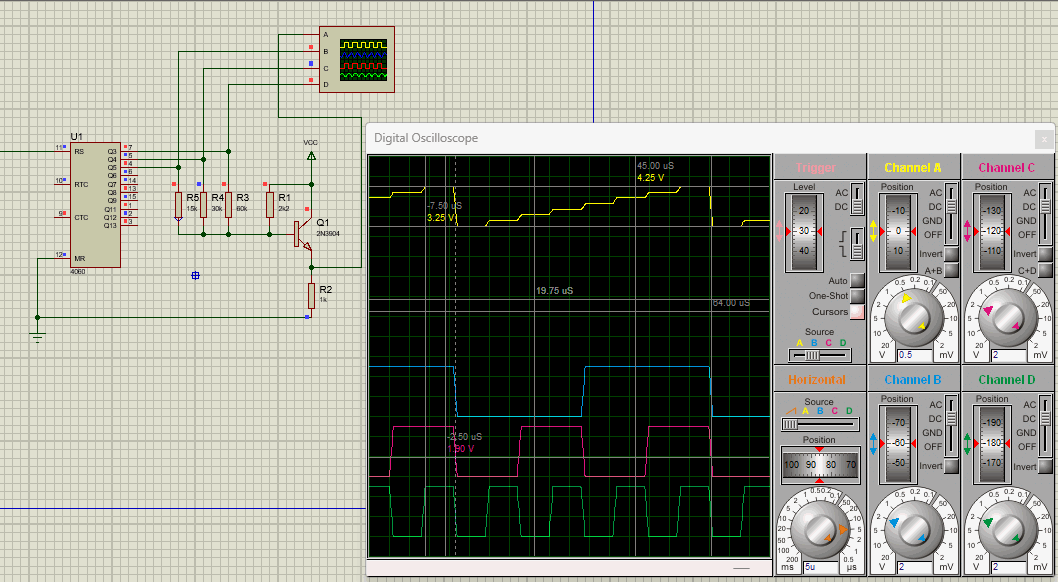Click the 3.25 V cursor readout
This screenshot has height=582, width=1058.
(441, 218)
